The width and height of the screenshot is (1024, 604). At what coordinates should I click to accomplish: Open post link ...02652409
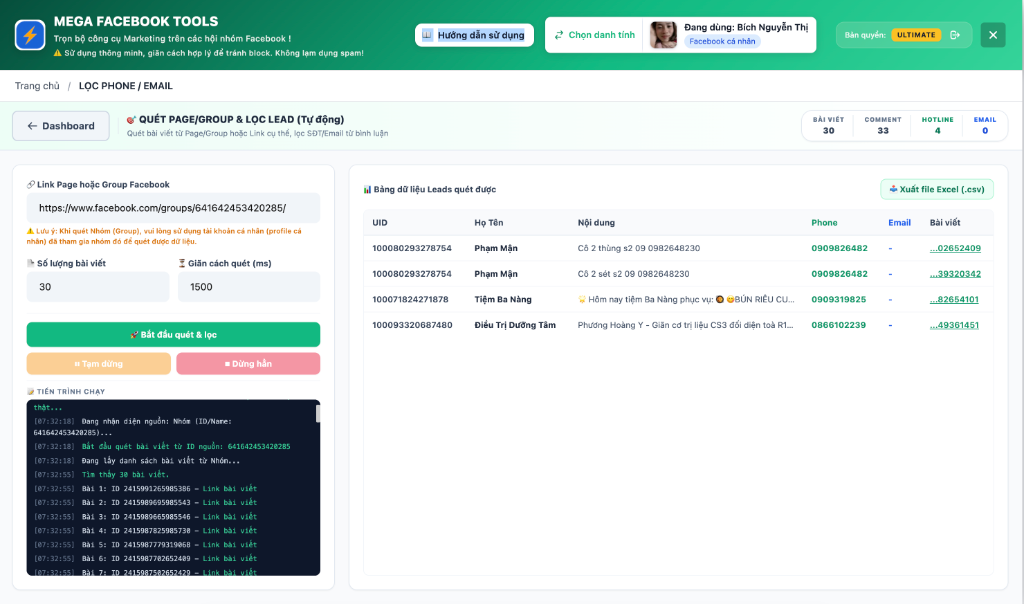point(955,248)
